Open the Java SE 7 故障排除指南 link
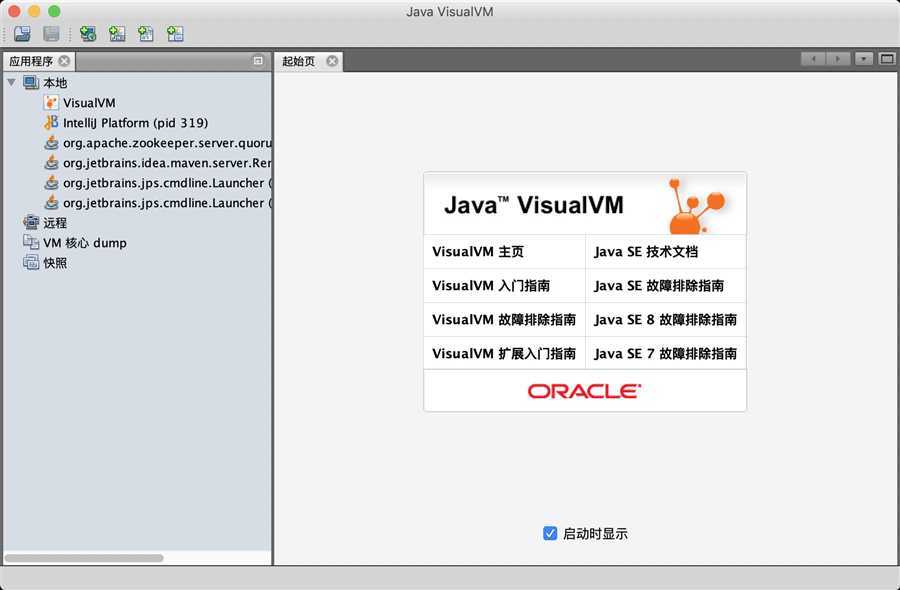Screen dimensions: 900x590 pos(665,353)
